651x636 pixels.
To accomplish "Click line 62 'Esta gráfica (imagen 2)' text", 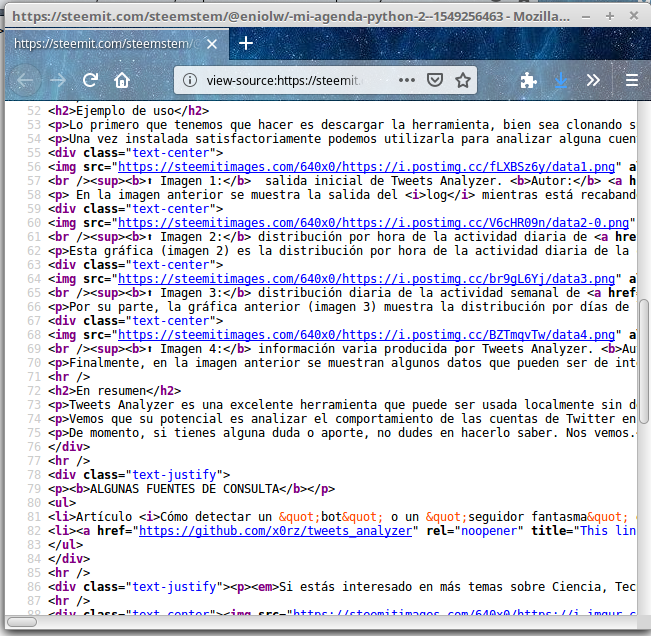I will 149,251.
